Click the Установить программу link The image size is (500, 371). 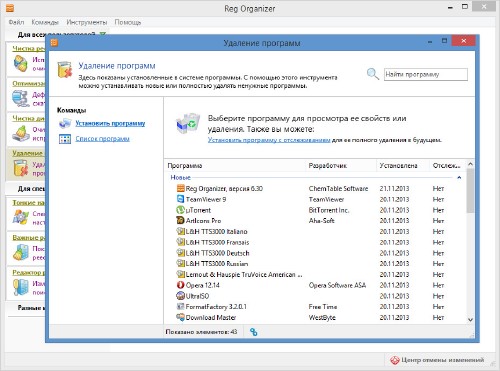(110, 123)
